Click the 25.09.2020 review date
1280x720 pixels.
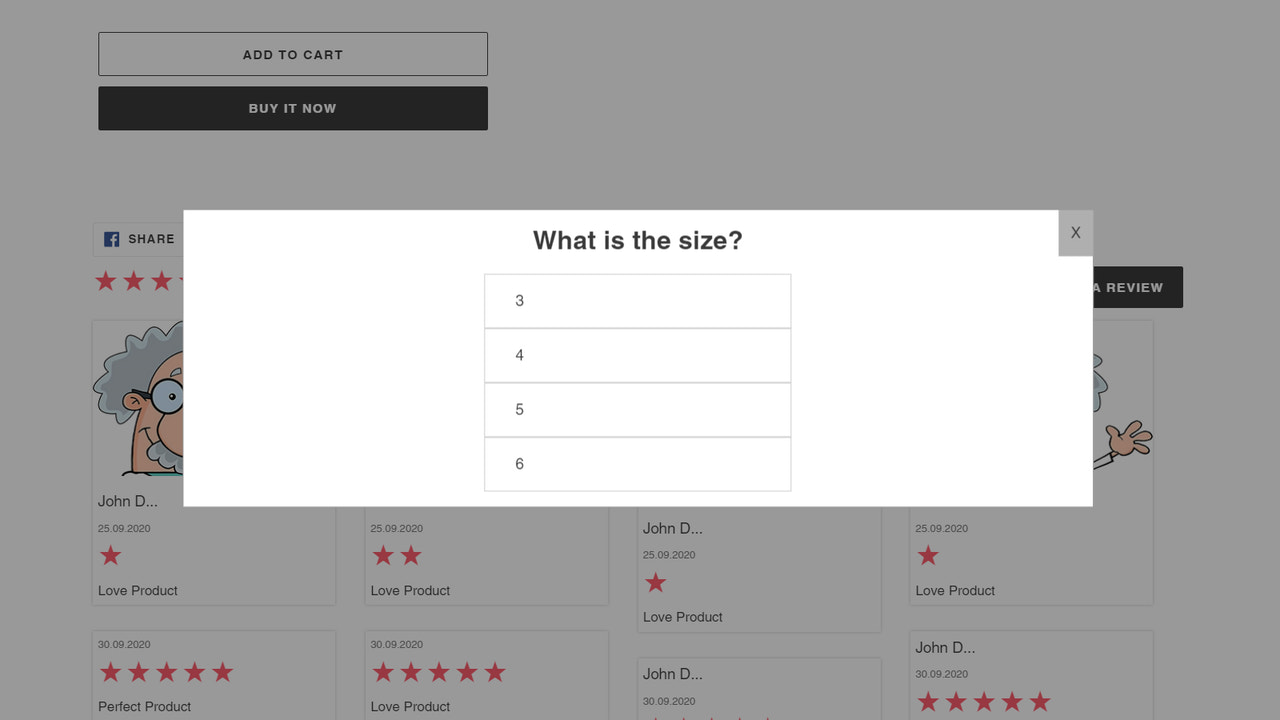pos(124,528)
